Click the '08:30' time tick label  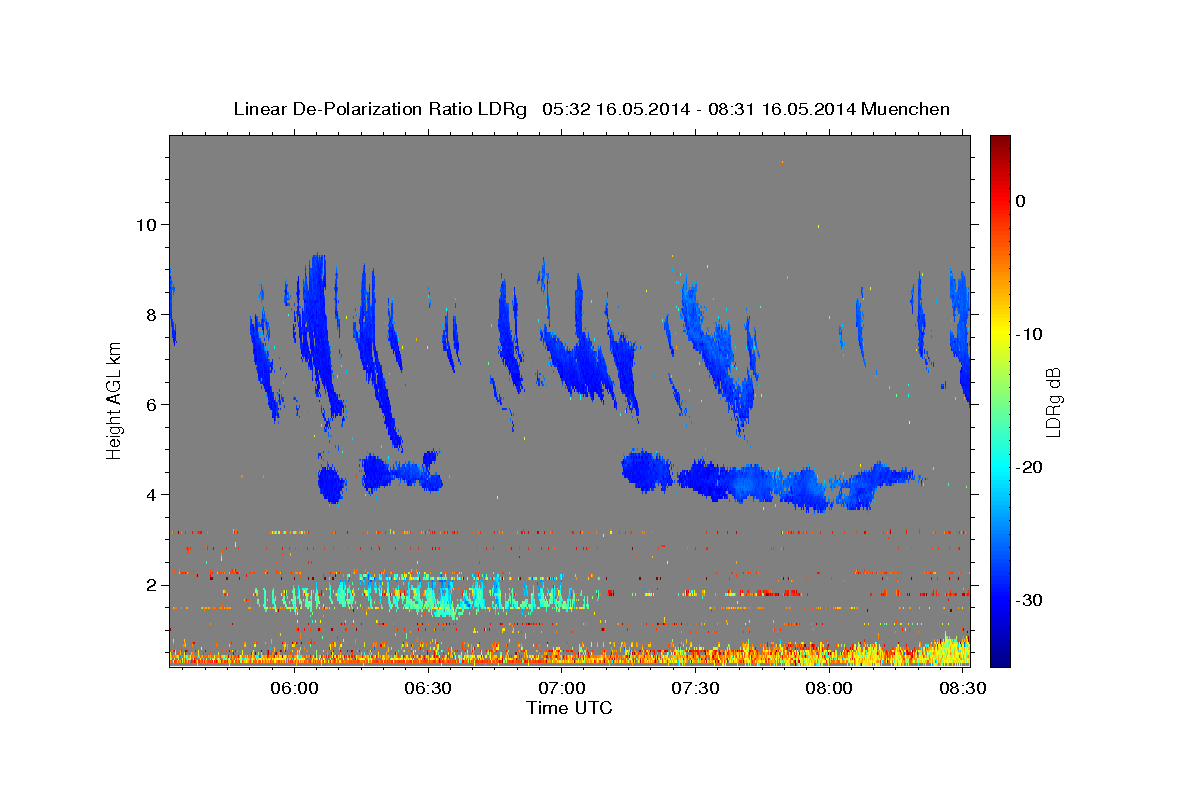click(x=962, y=689)
